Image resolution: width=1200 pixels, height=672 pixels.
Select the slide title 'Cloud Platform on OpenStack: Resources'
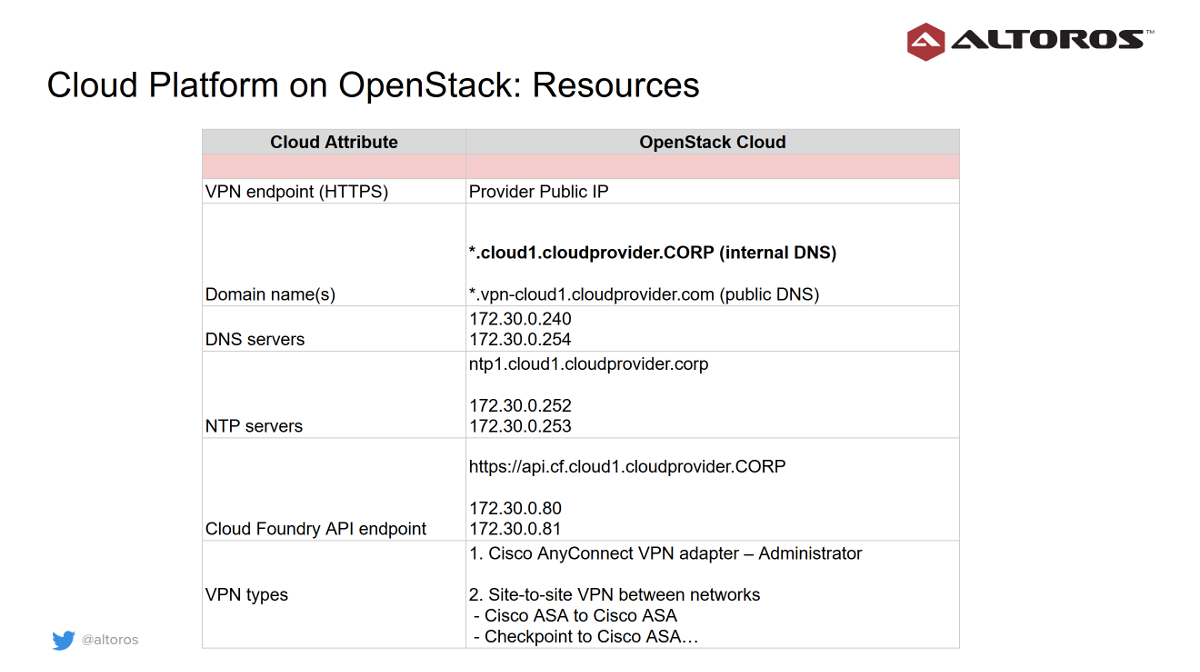point(373,85)
